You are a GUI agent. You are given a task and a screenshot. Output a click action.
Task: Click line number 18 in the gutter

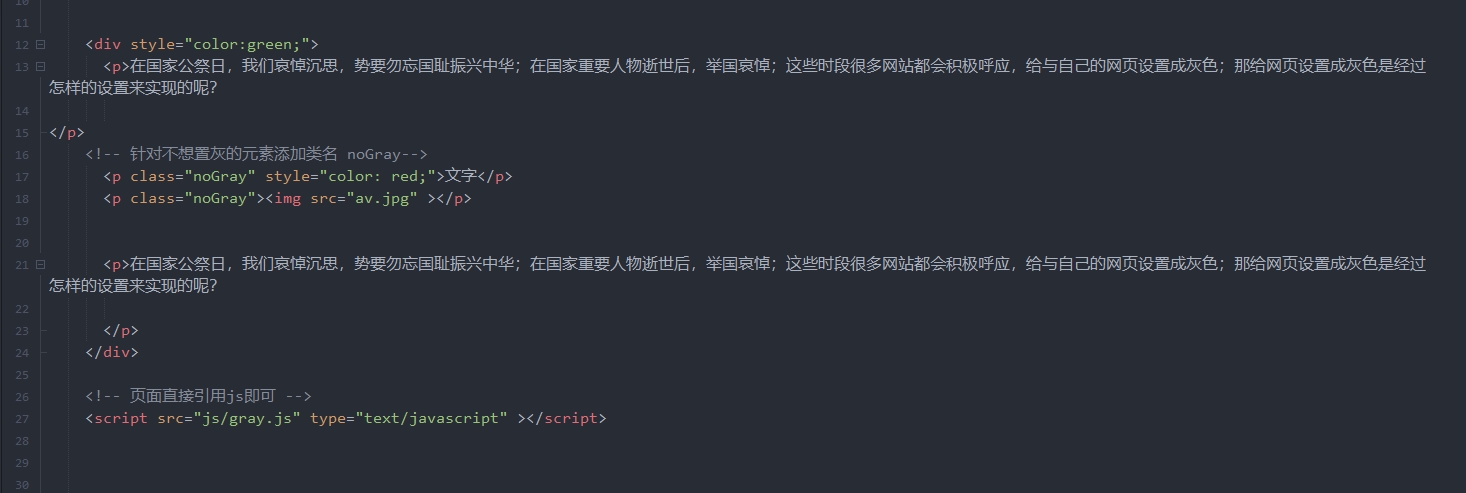coord(22,199)
